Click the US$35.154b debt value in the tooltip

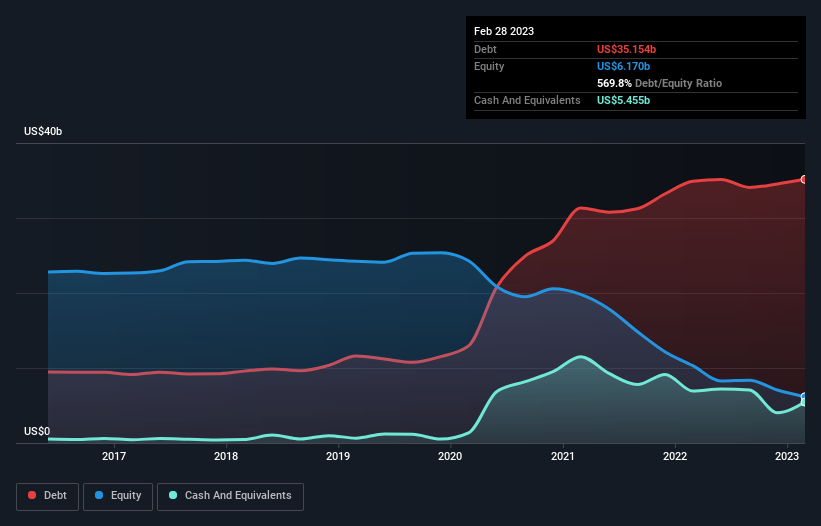[626, 49]
